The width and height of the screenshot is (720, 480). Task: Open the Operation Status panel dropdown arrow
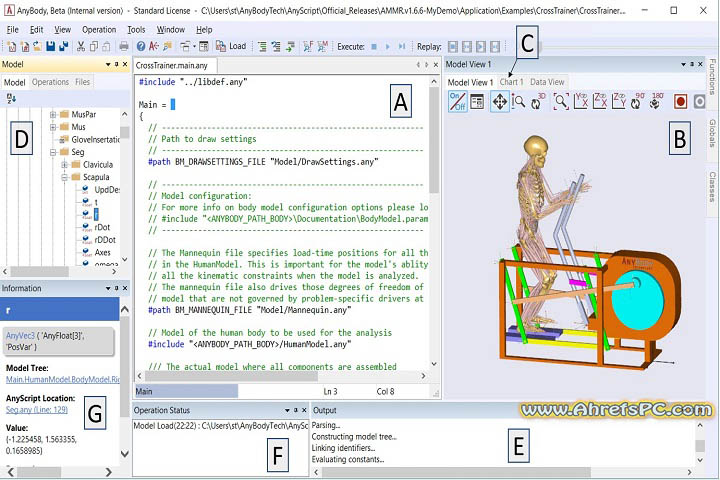287,410
